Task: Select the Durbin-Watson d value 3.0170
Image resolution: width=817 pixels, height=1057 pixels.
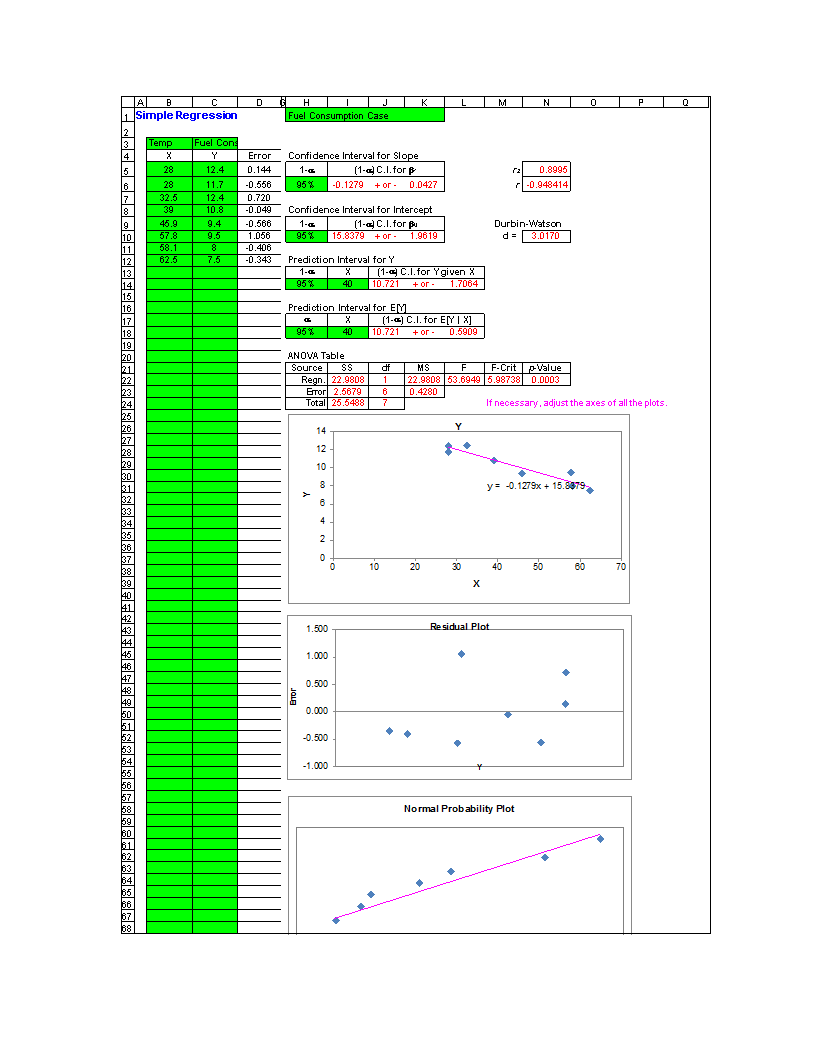Action: 546,236
